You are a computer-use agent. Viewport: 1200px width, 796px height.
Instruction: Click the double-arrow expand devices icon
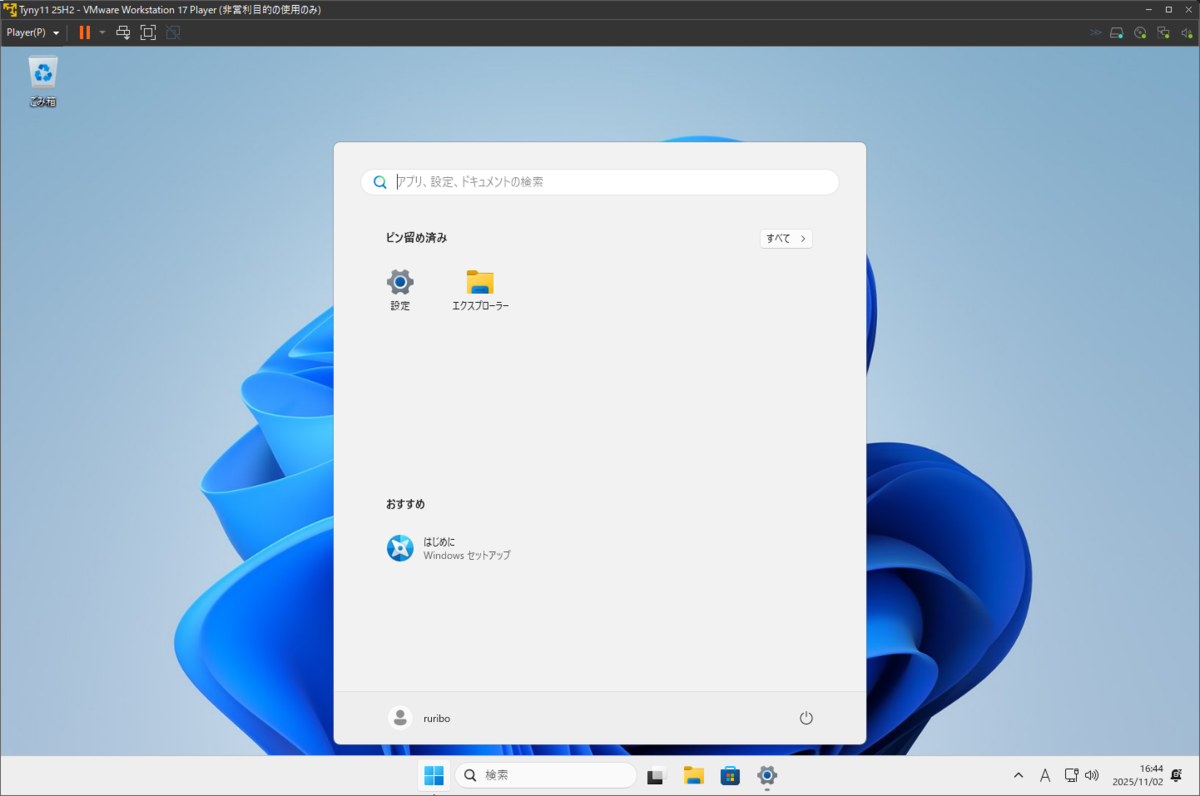(x=1096, y=32)
